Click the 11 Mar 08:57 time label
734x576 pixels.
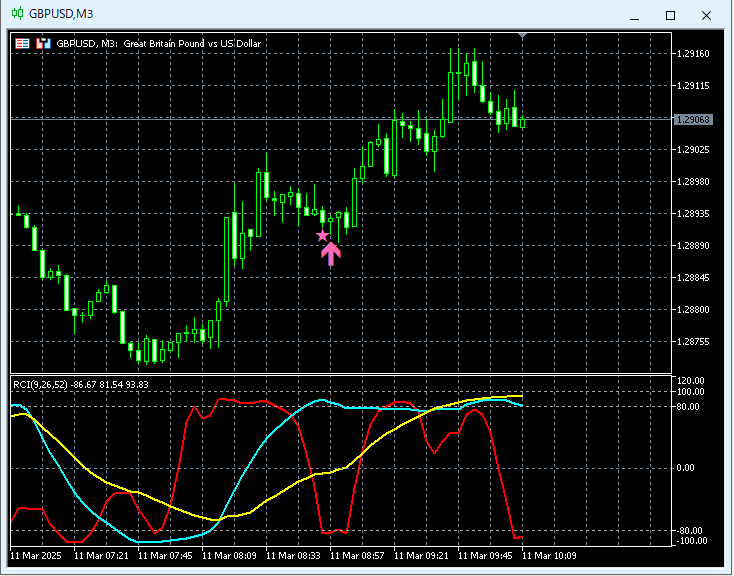pos(357,556)
